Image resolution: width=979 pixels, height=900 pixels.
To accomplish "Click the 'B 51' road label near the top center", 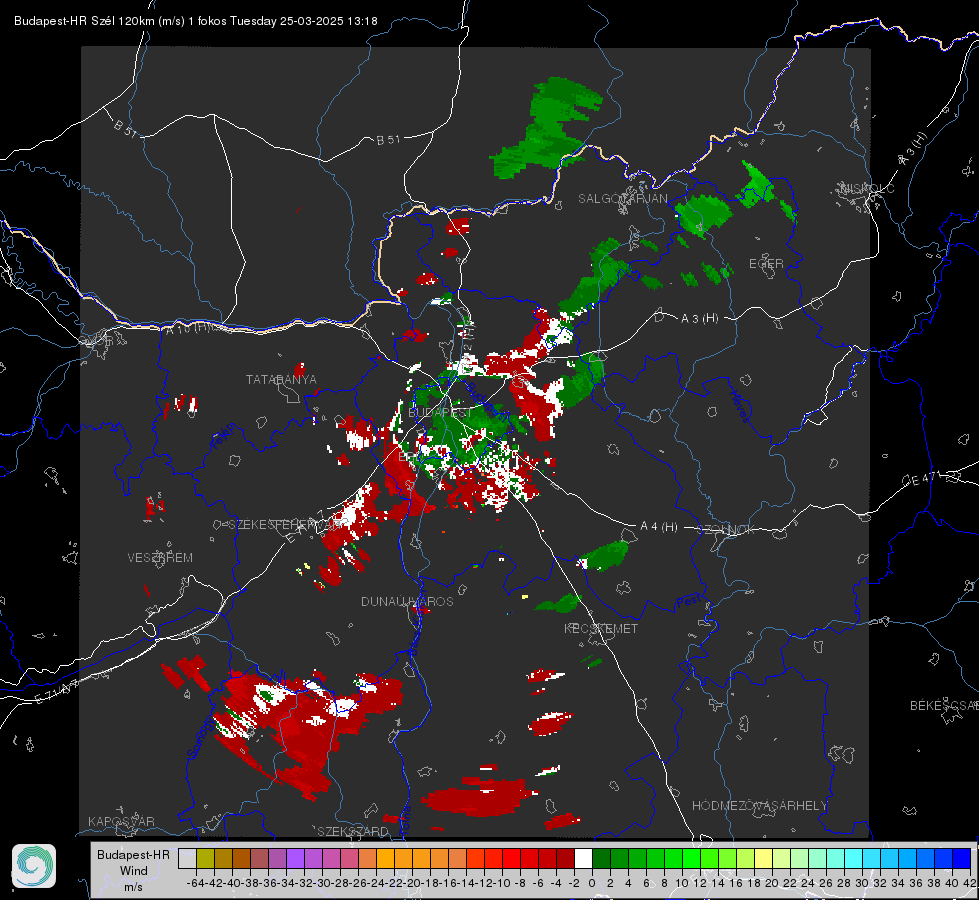I will coord(388,140).
